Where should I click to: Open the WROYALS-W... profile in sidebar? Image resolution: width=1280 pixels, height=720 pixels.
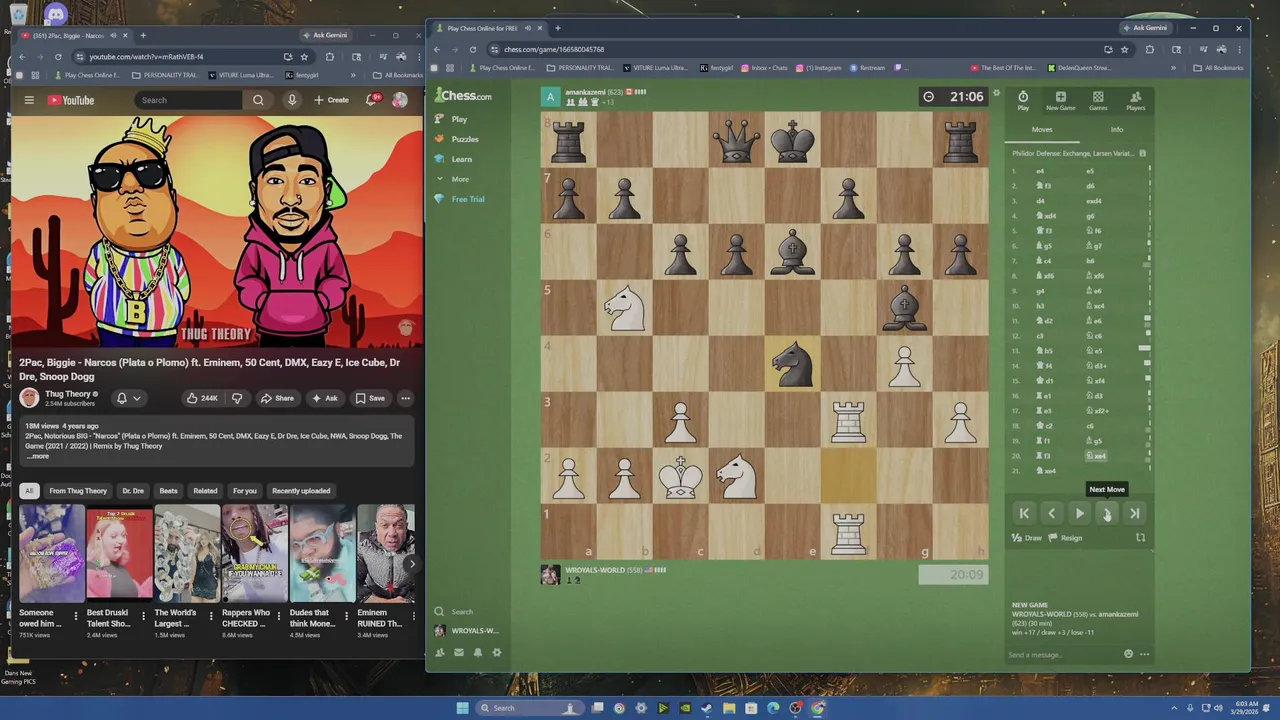[466, 631]
